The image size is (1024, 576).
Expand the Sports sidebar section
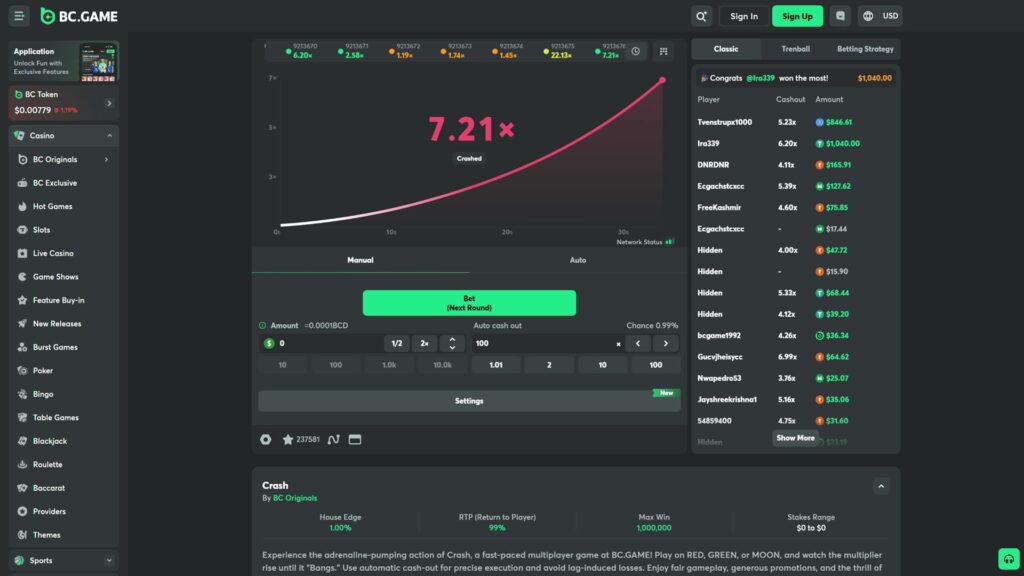tap(109, 560)
